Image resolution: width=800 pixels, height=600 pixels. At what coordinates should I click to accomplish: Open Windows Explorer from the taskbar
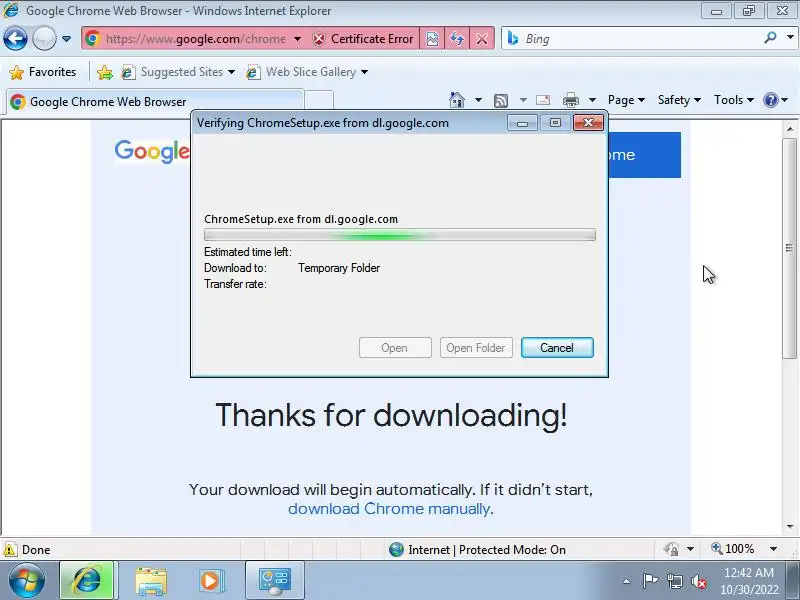click(151, 581)
